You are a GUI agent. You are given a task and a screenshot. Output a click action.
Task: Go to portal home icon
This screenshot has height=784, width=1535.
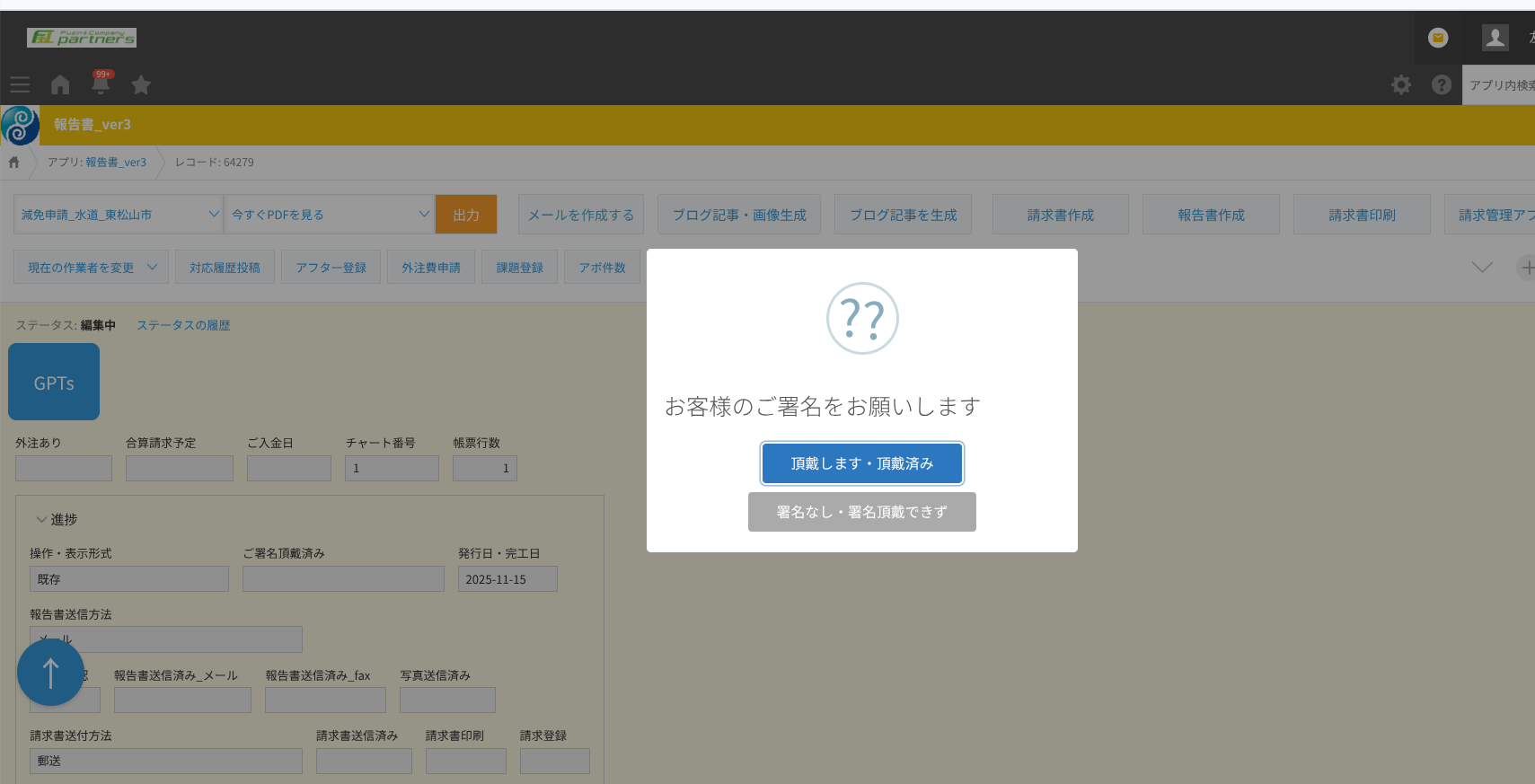(60, 84)
